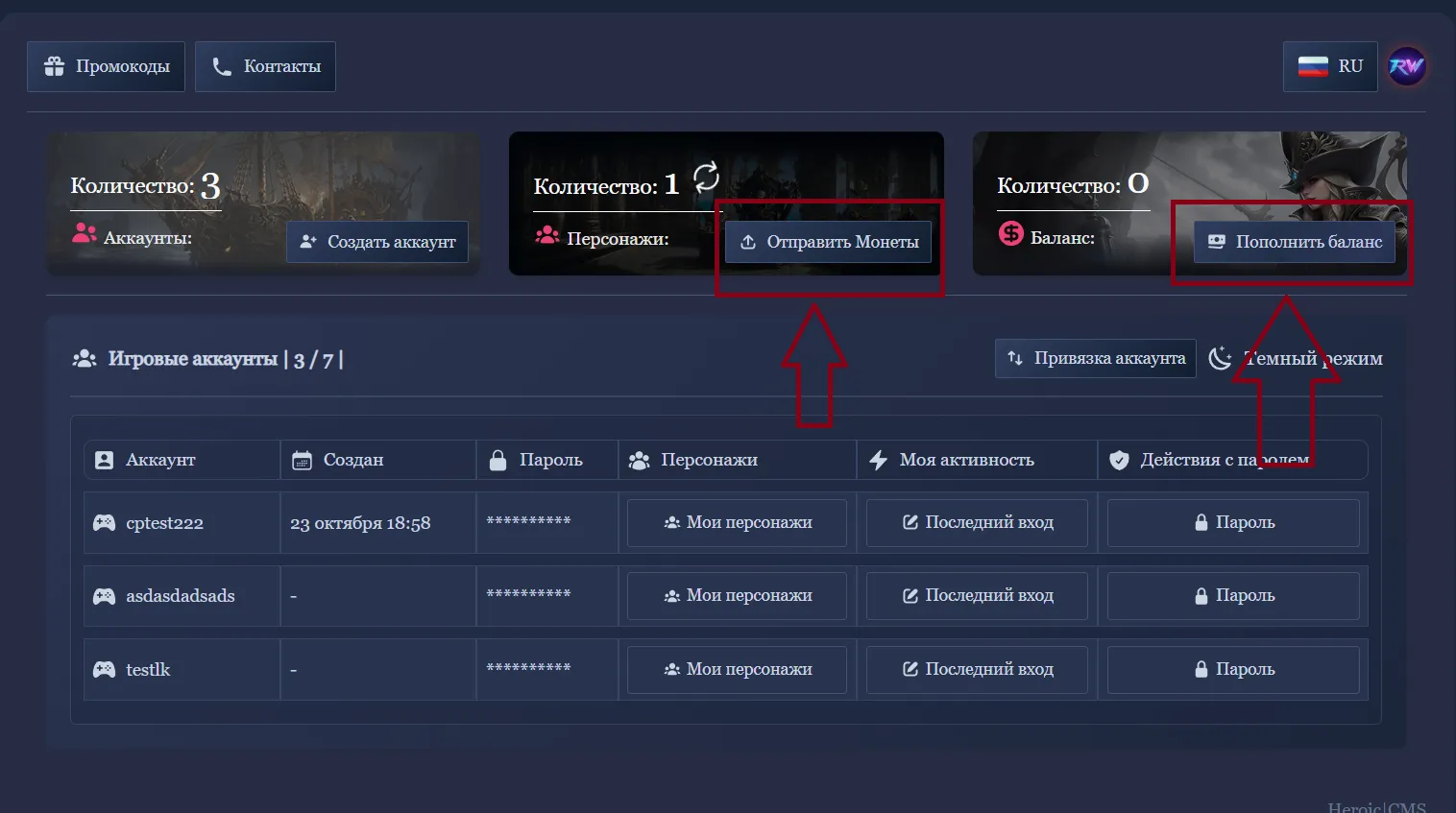Click the Персонажи column header
This screenshot has width=1456, height=813.
[x=708, y=461]
